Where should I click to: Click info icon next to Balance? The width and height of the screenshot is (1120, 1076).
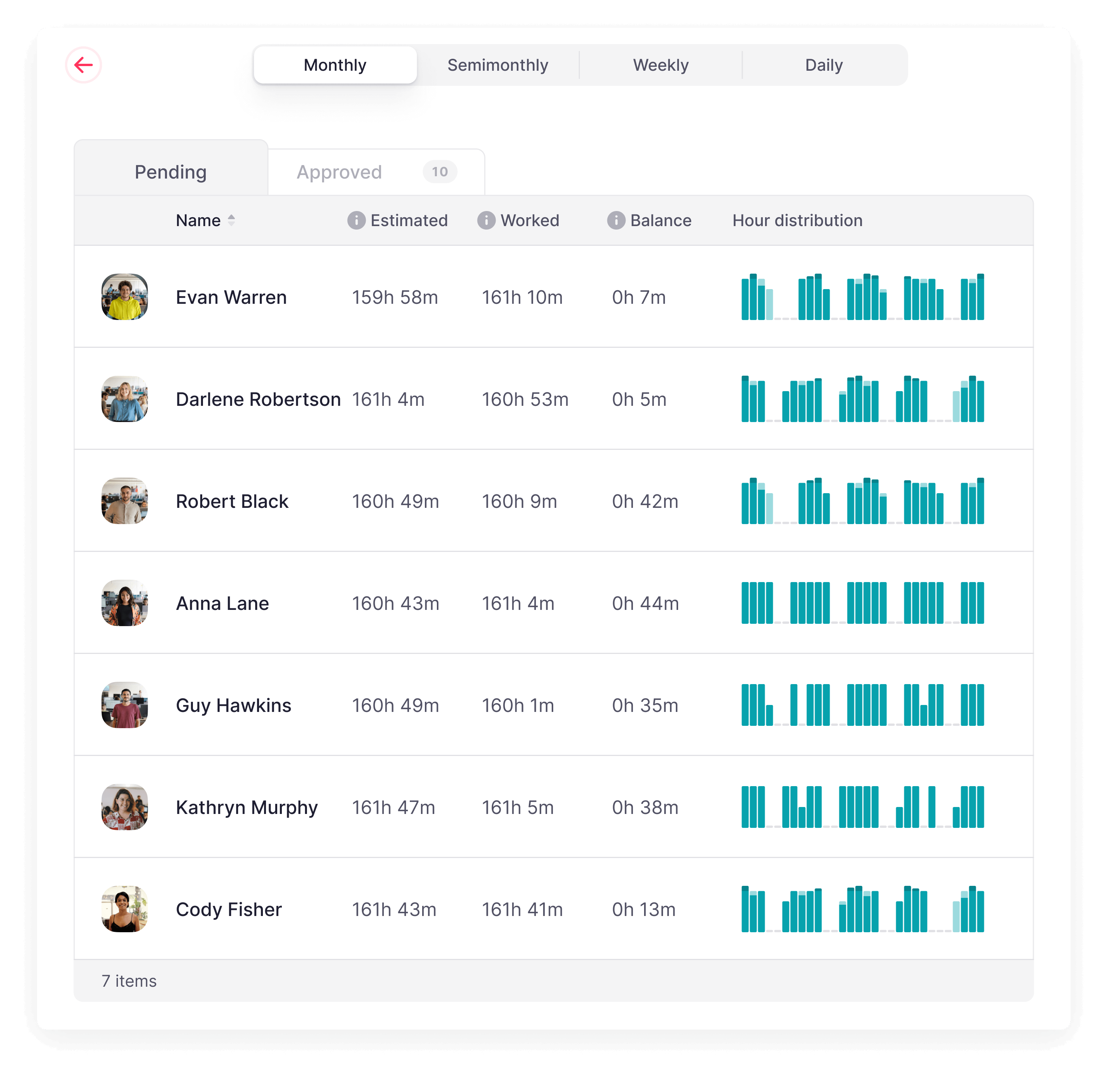click(x=616, y=220)
